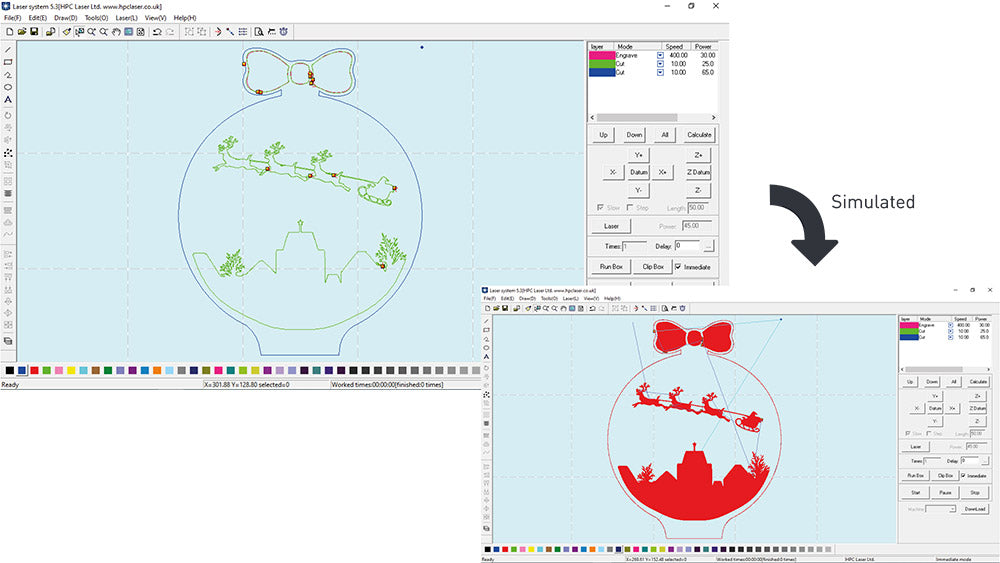Select the Rectangle drawing tool

8,62
